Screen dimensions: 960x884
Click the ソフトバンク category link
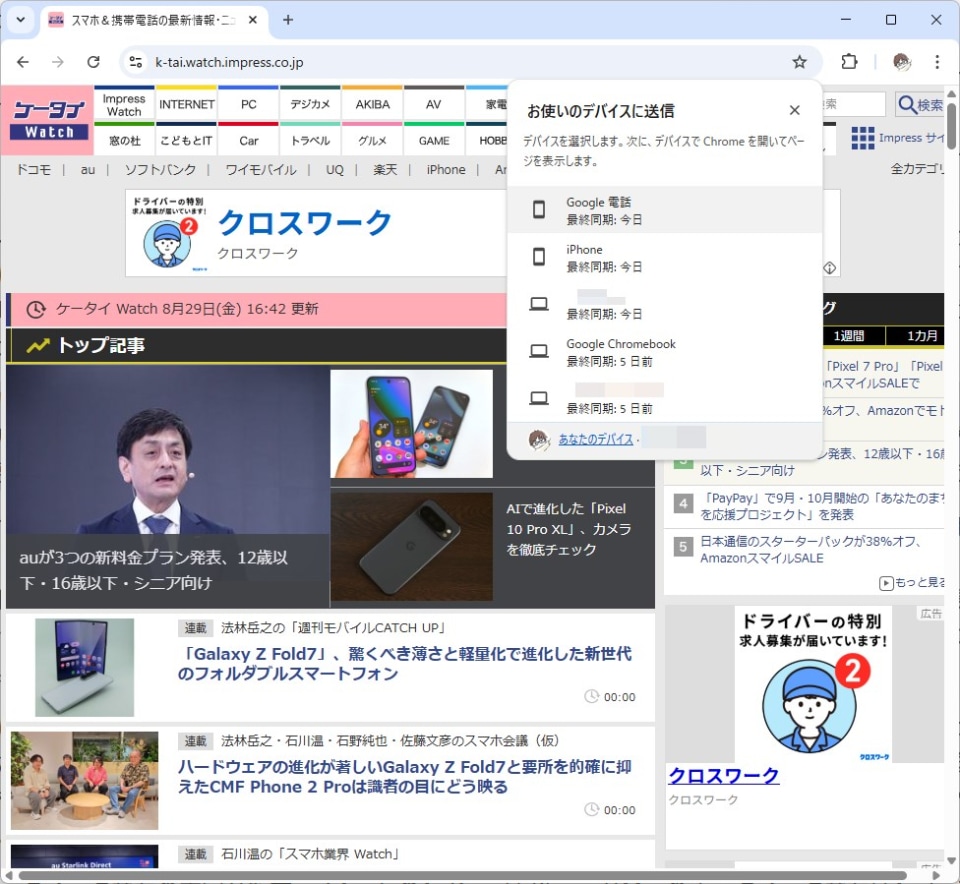point(160,170)
